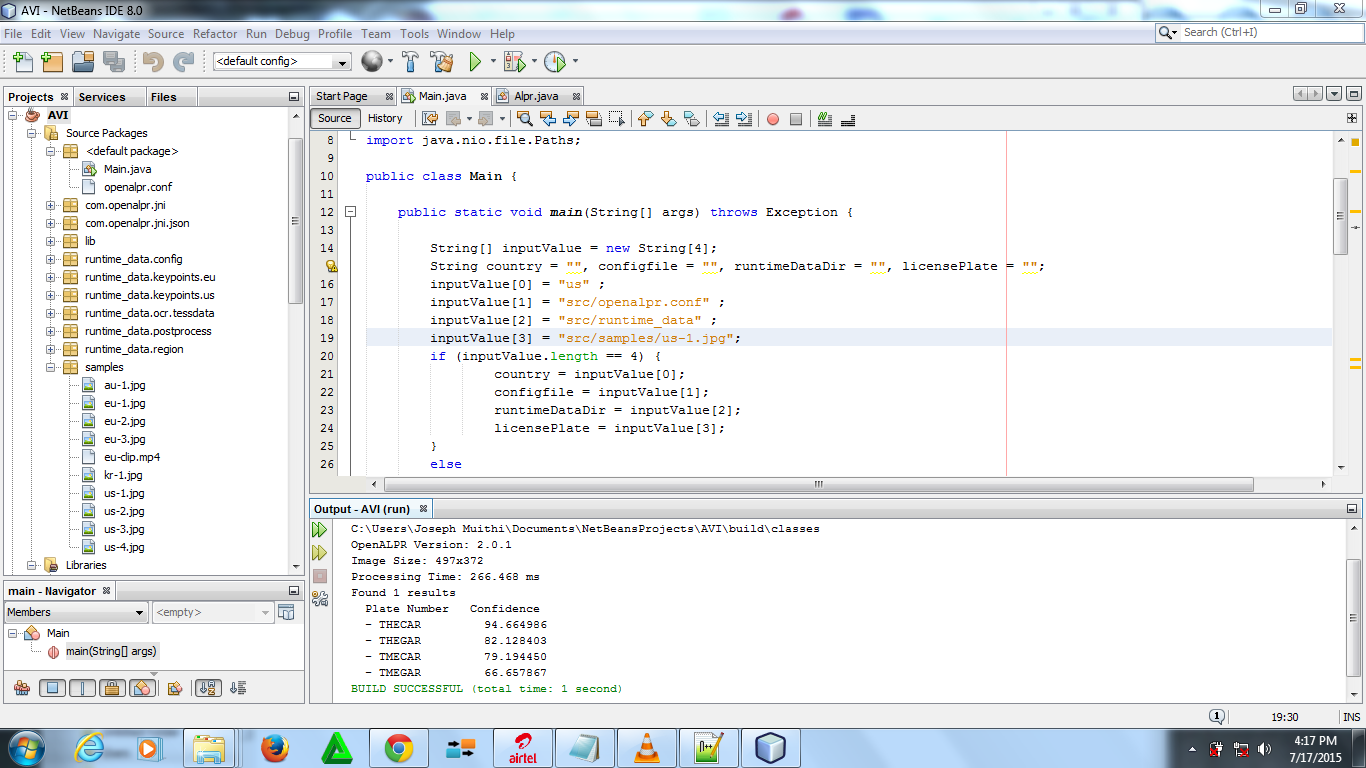The width and height of the screenshot is (1366, 768).
Task: Click the Build Project hammer icon
Action: pyautogui.click(x=410, y=62)
